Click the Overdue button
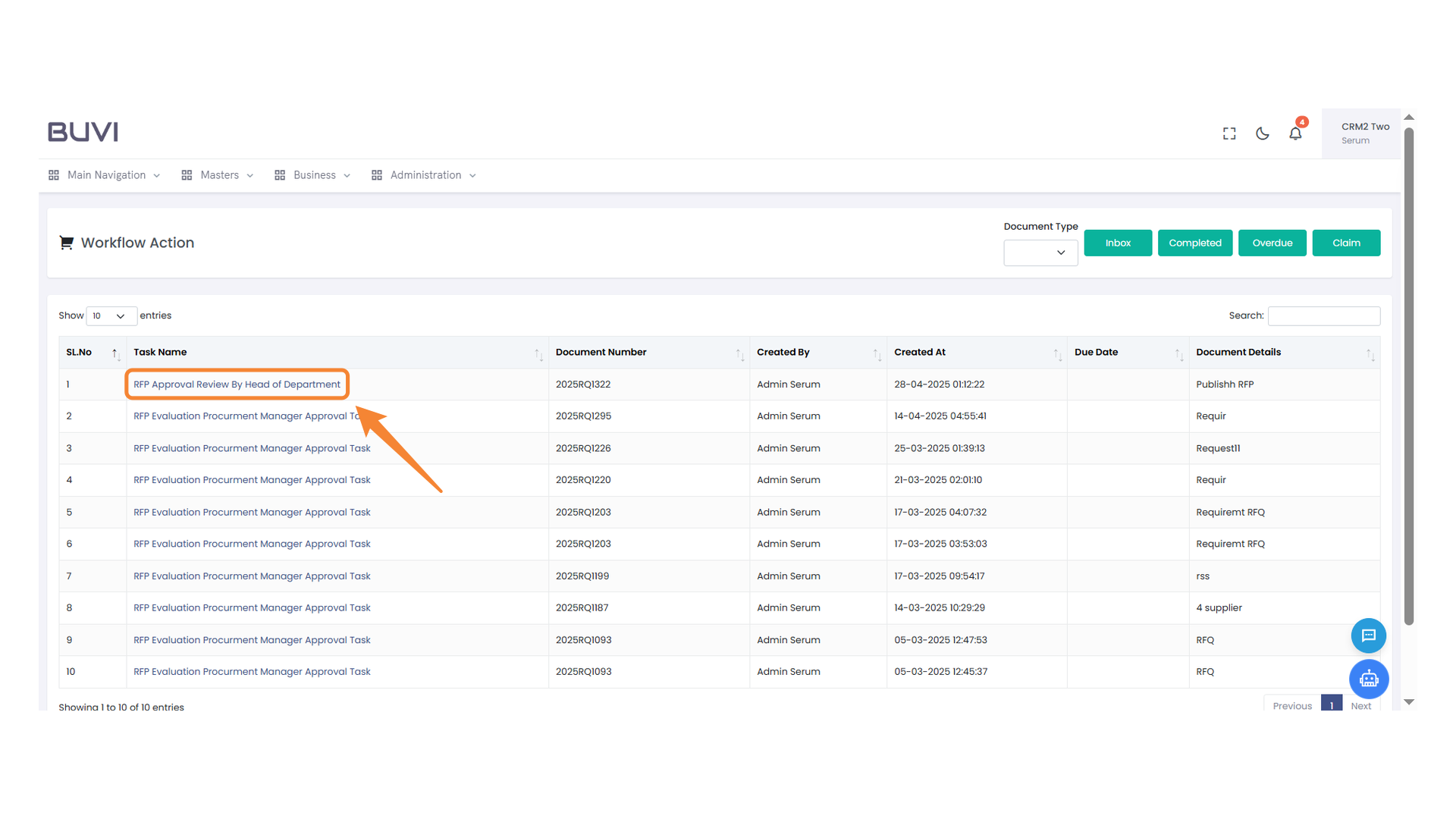This screenshot has height=819, width=1456. click(x=1272, y=243)
